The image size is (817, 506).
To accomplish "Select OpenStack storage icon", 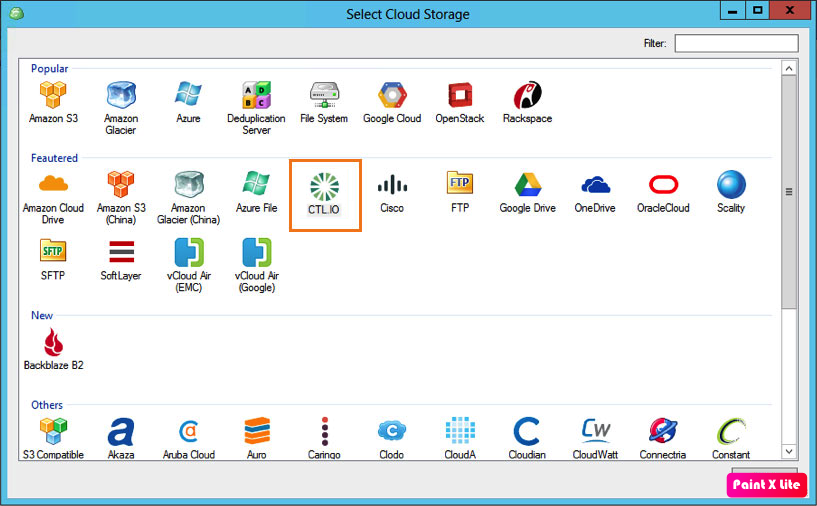I will (460, 95).
